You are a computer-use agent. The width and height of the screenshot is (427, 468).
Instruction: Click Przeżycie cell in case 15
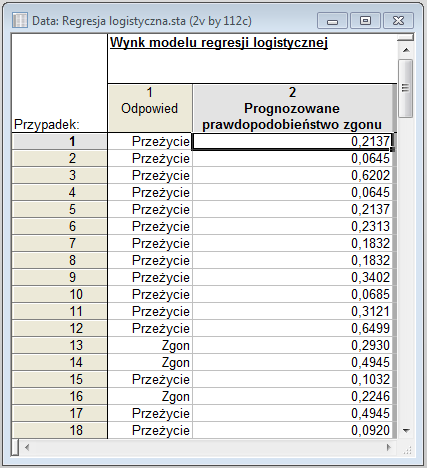150,379
